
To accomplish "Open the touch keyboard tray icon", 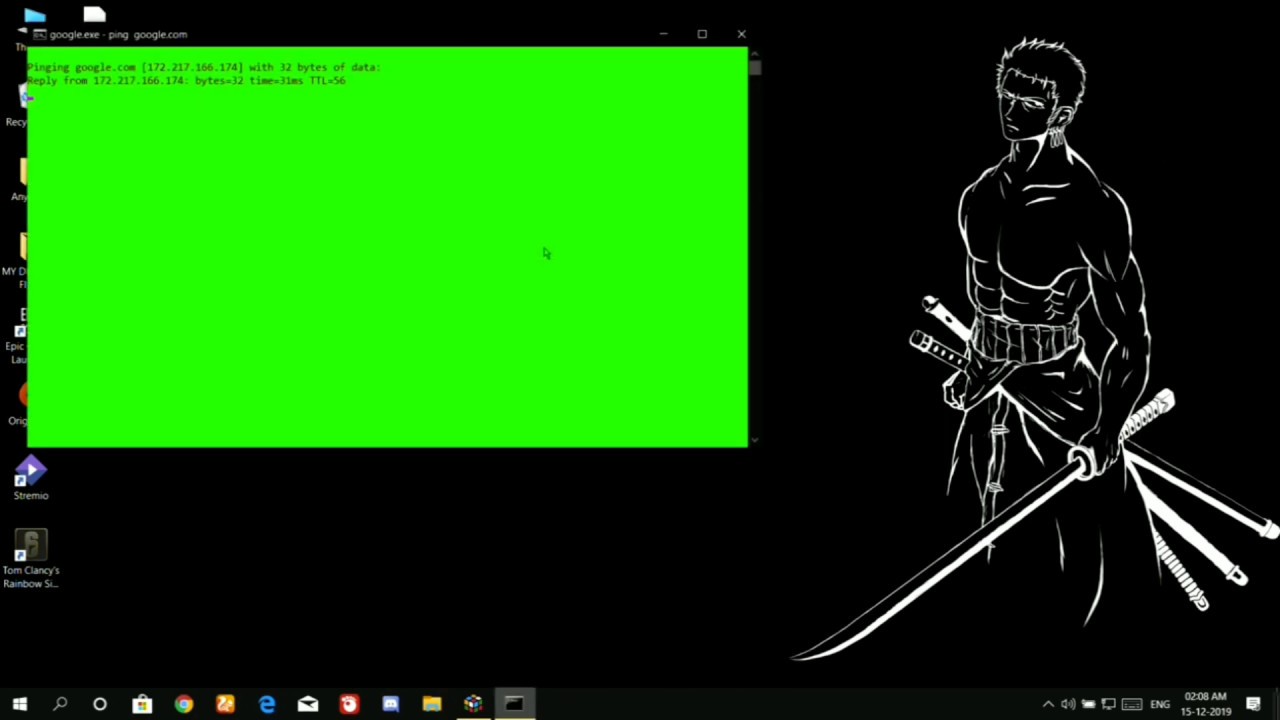I will [x=1132, y=704].
